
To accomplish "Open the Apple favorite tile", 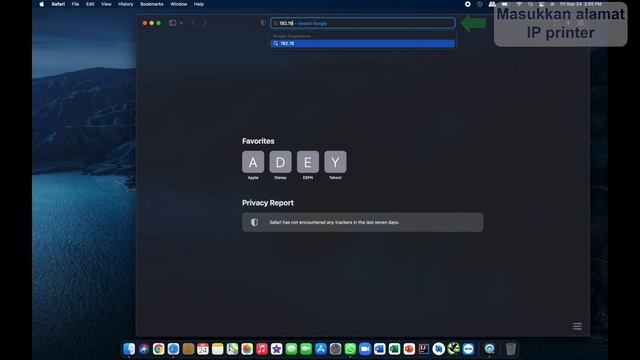I will [253, 162].
